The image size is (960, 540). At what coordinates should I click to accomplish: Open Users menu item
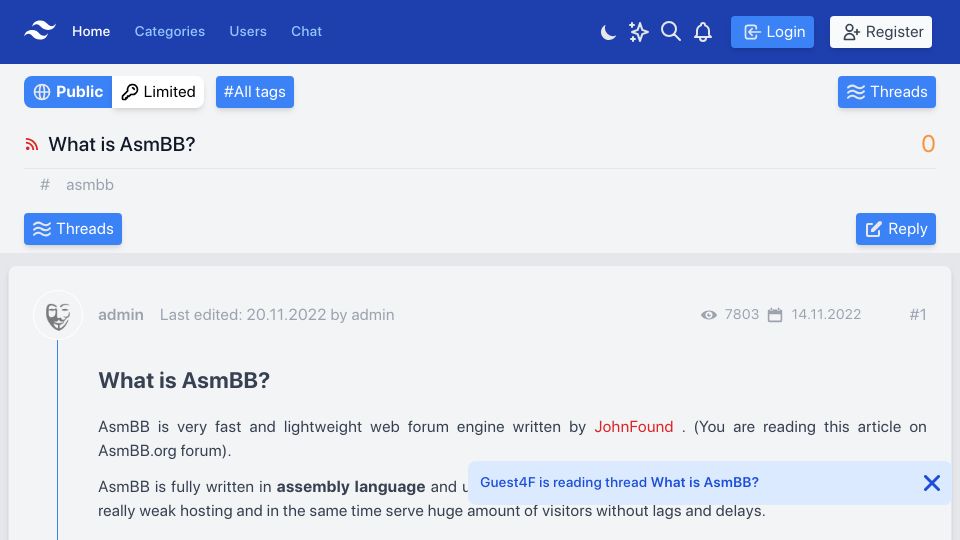[x=248, y=31]
